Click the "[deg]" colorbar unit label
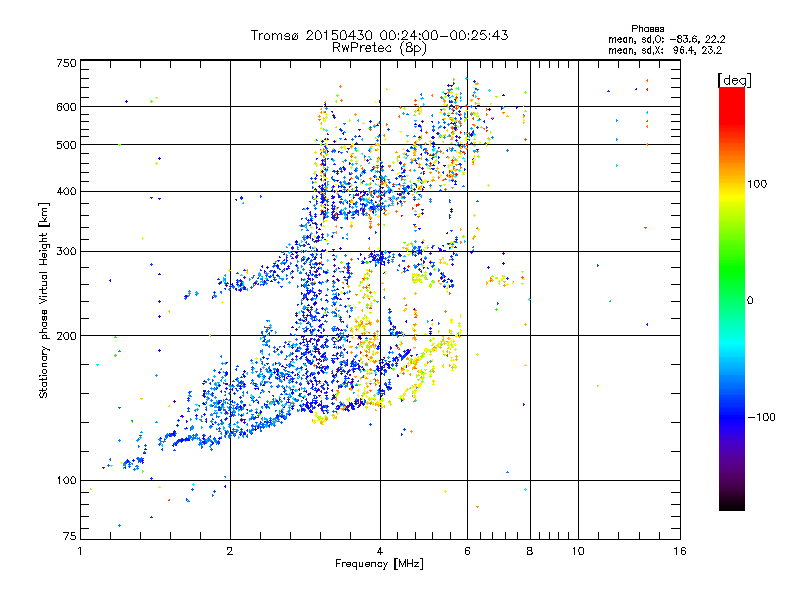The width and height of the screenshot is (800, 600). 734,80
